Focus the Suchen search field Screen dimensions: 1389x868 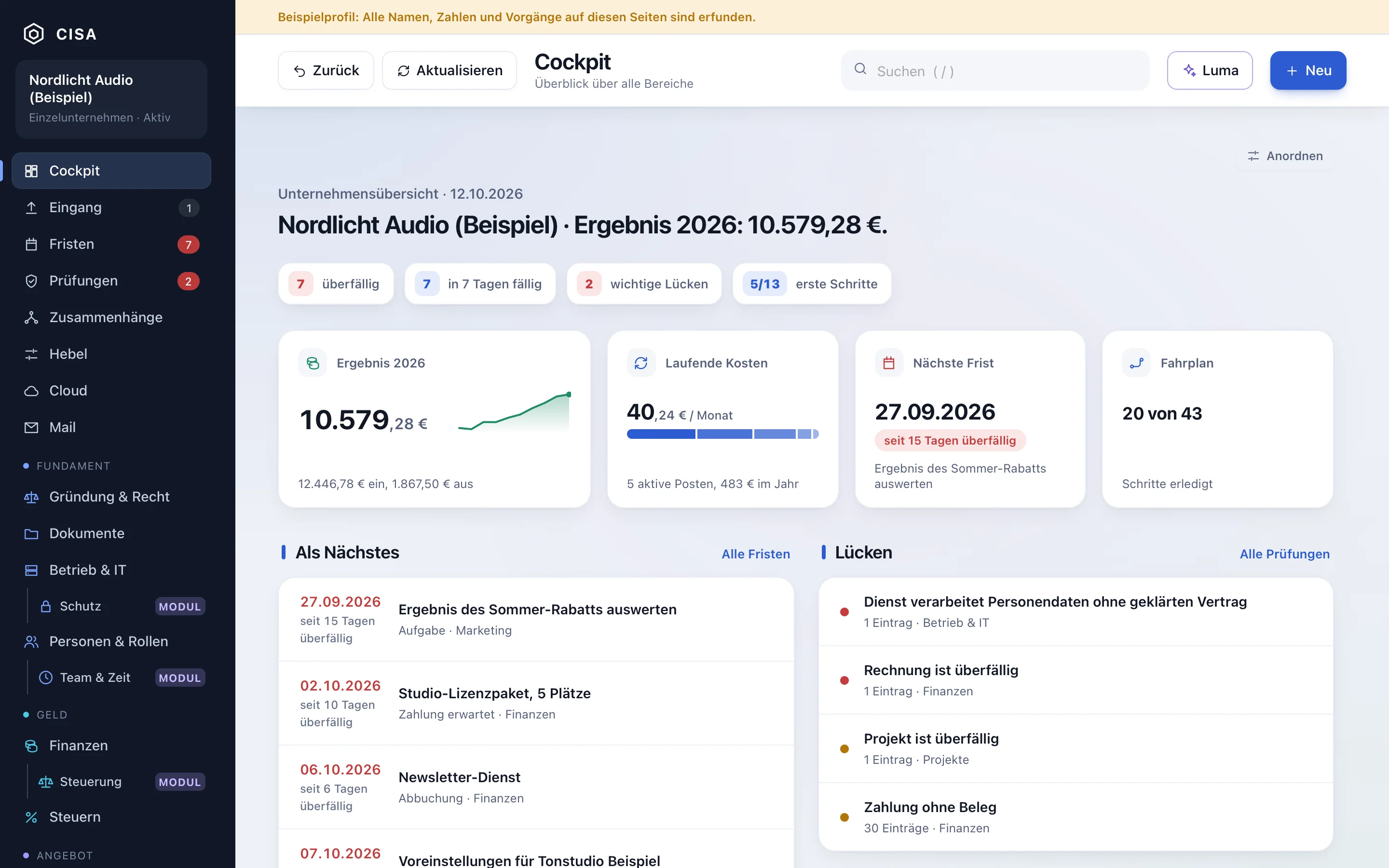coord(995,70)
